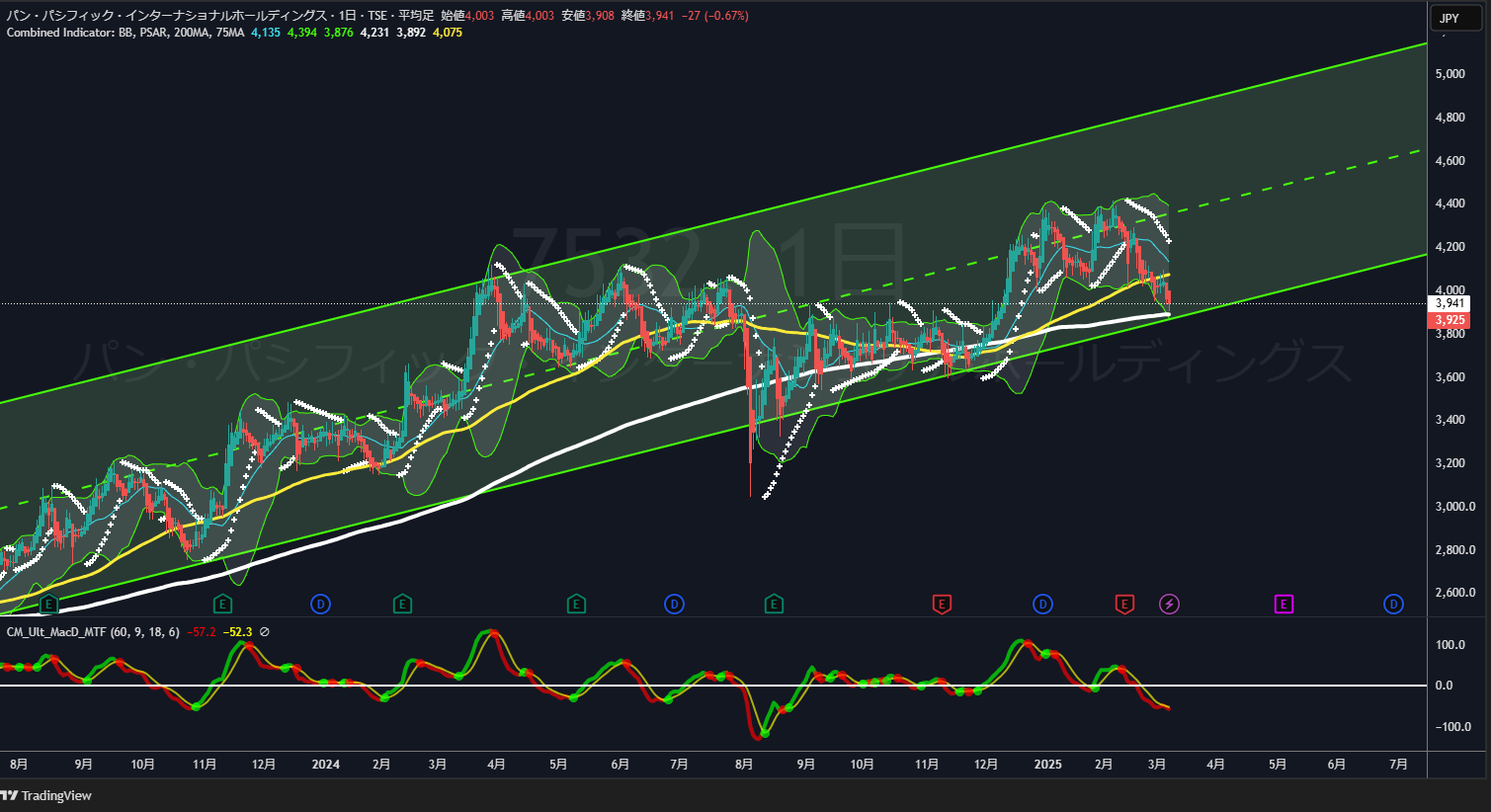Open the red earnings marker in November 2024
This screenshot has height=812, width=1491.
click(x=942, y=604)
